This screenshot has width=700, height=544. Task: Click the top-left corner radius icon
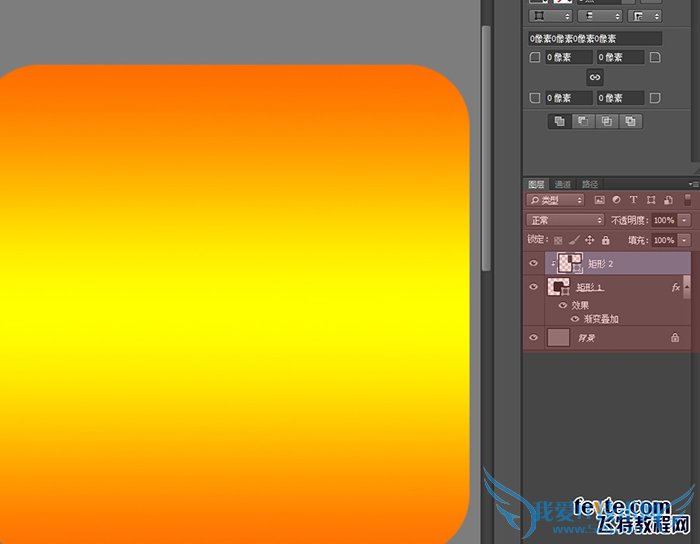point(534,58)
